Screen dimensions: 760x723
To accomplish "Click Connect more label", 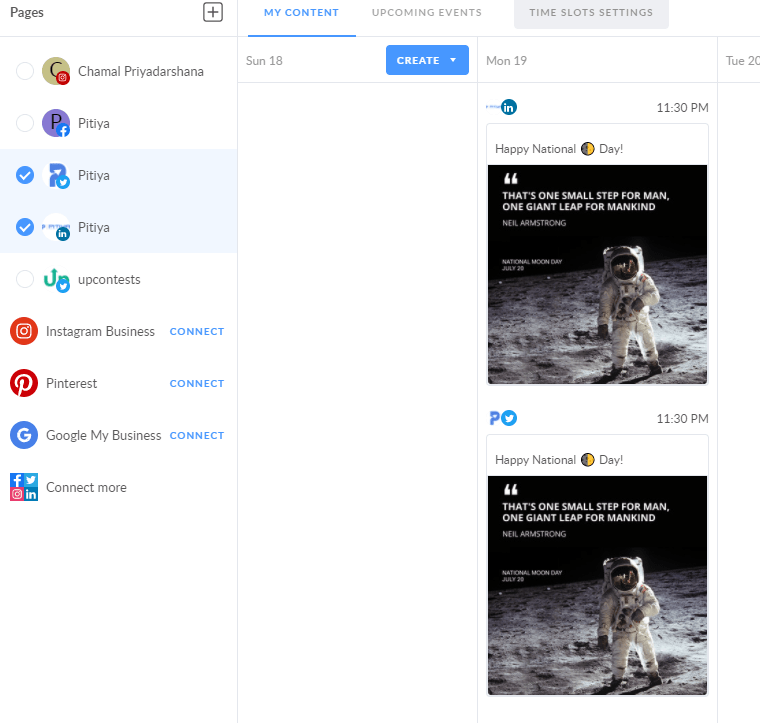I will coord(86,487).
